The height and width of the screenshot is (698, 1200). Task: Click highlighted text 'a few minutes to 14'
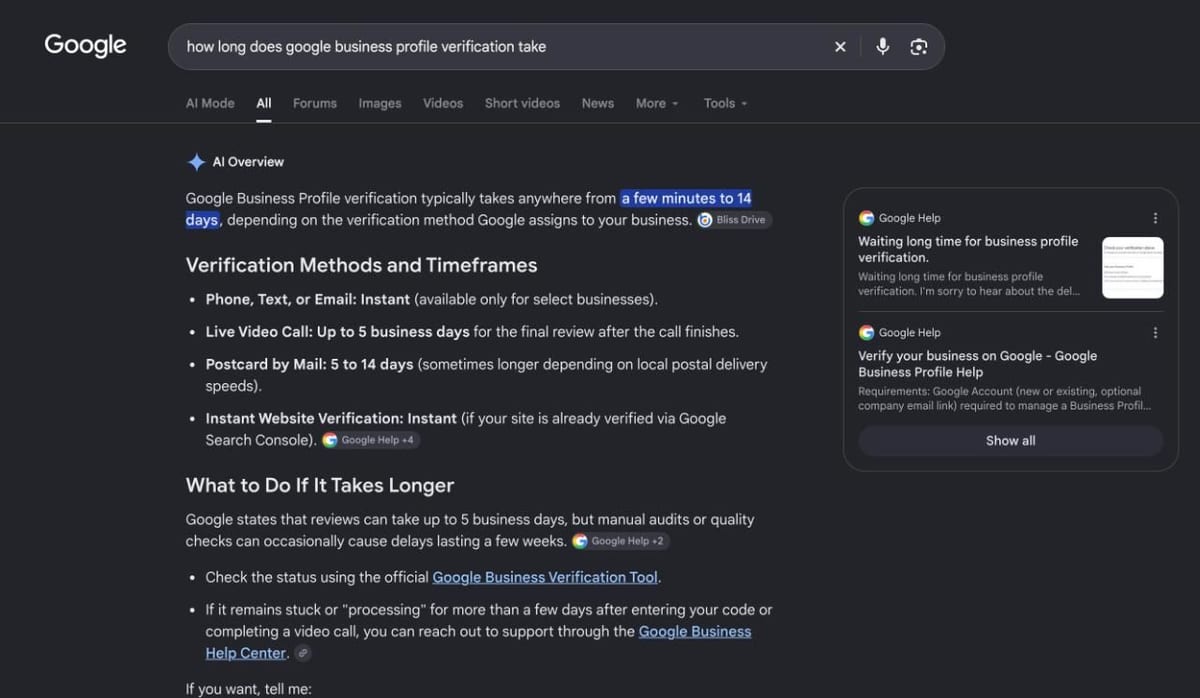tap(686, 198)
